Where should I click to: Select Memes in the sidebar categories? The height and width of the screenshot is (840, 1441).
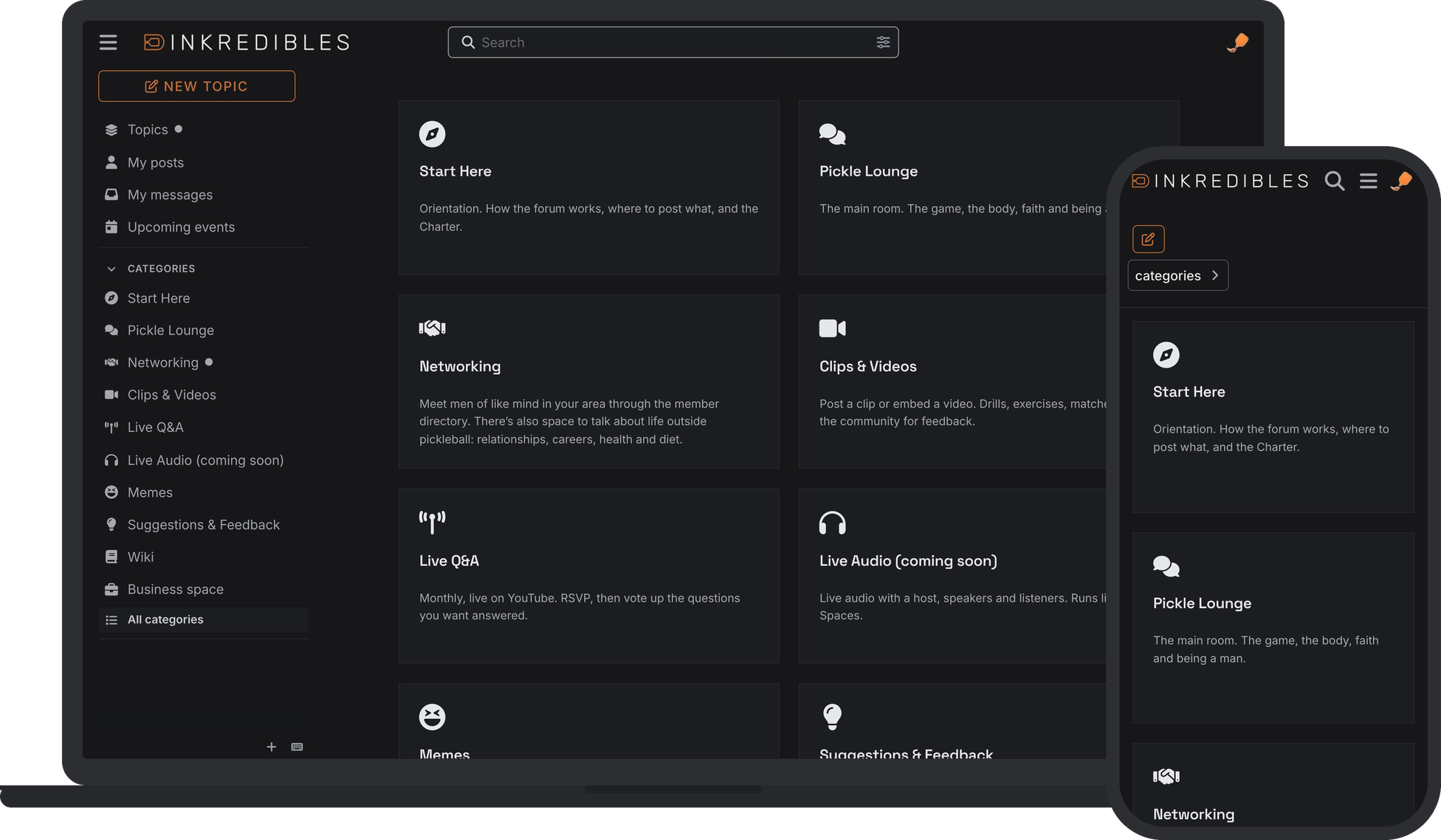203,492
